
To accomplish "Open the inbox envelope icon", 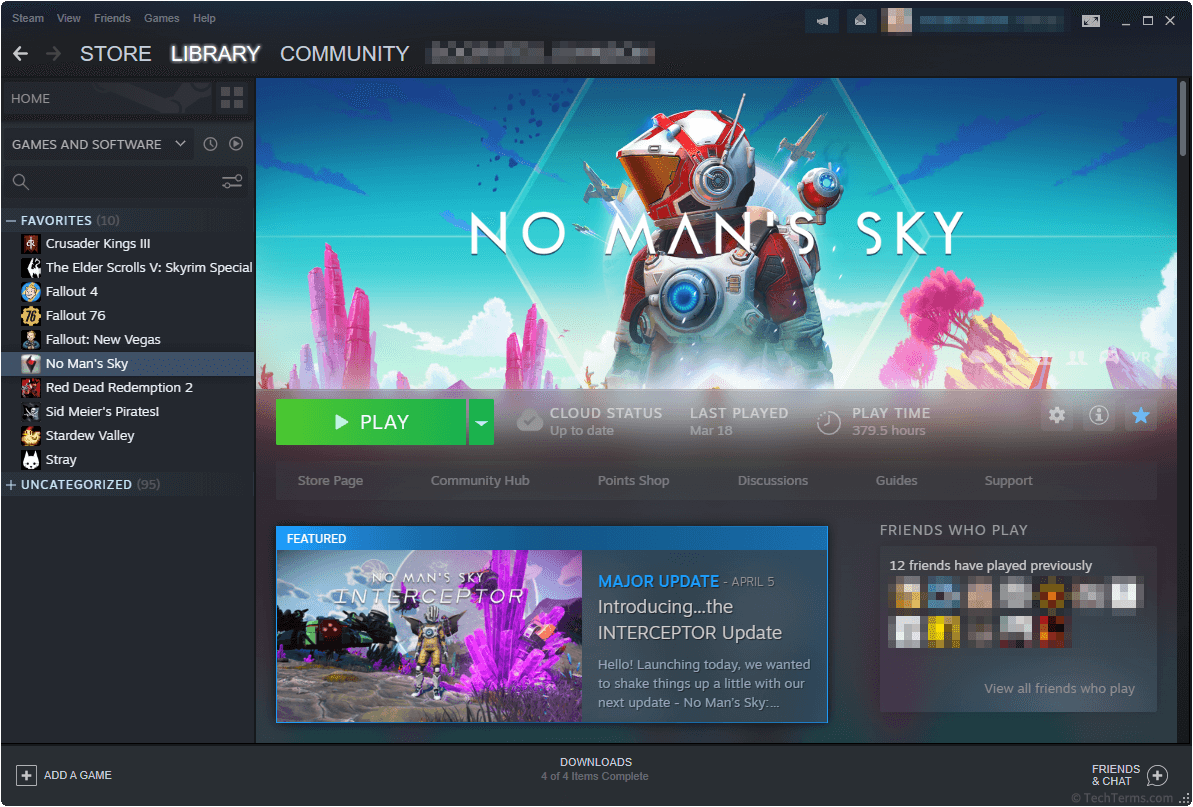I will pos(860,21).
